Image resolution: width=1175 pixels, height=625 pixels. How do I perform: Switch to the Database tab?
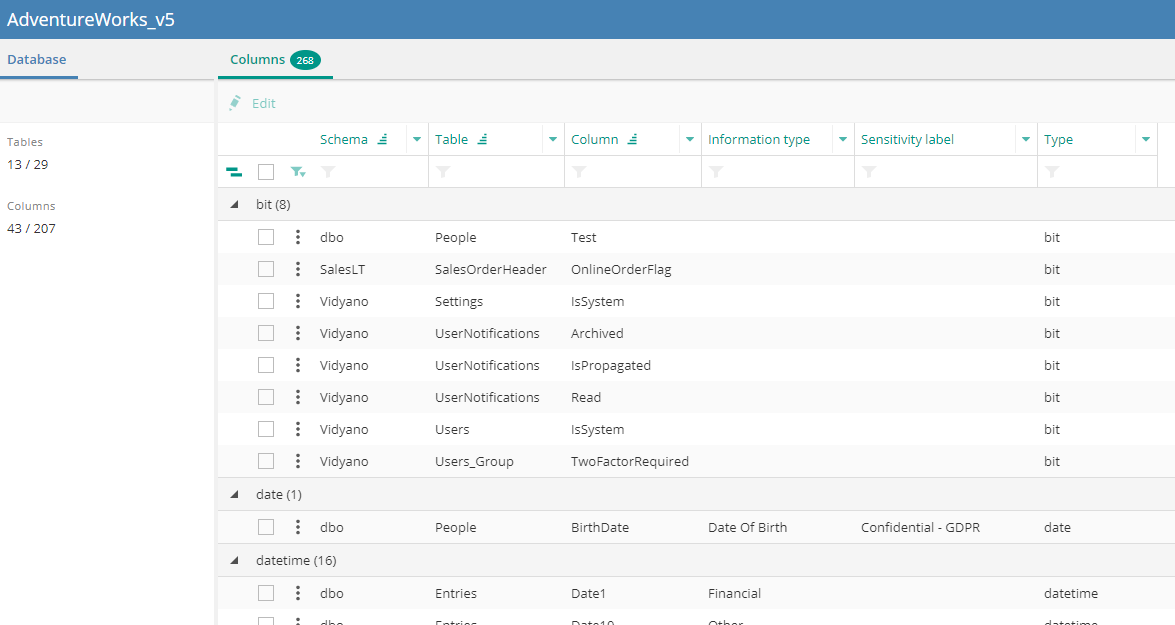(37, 59)
